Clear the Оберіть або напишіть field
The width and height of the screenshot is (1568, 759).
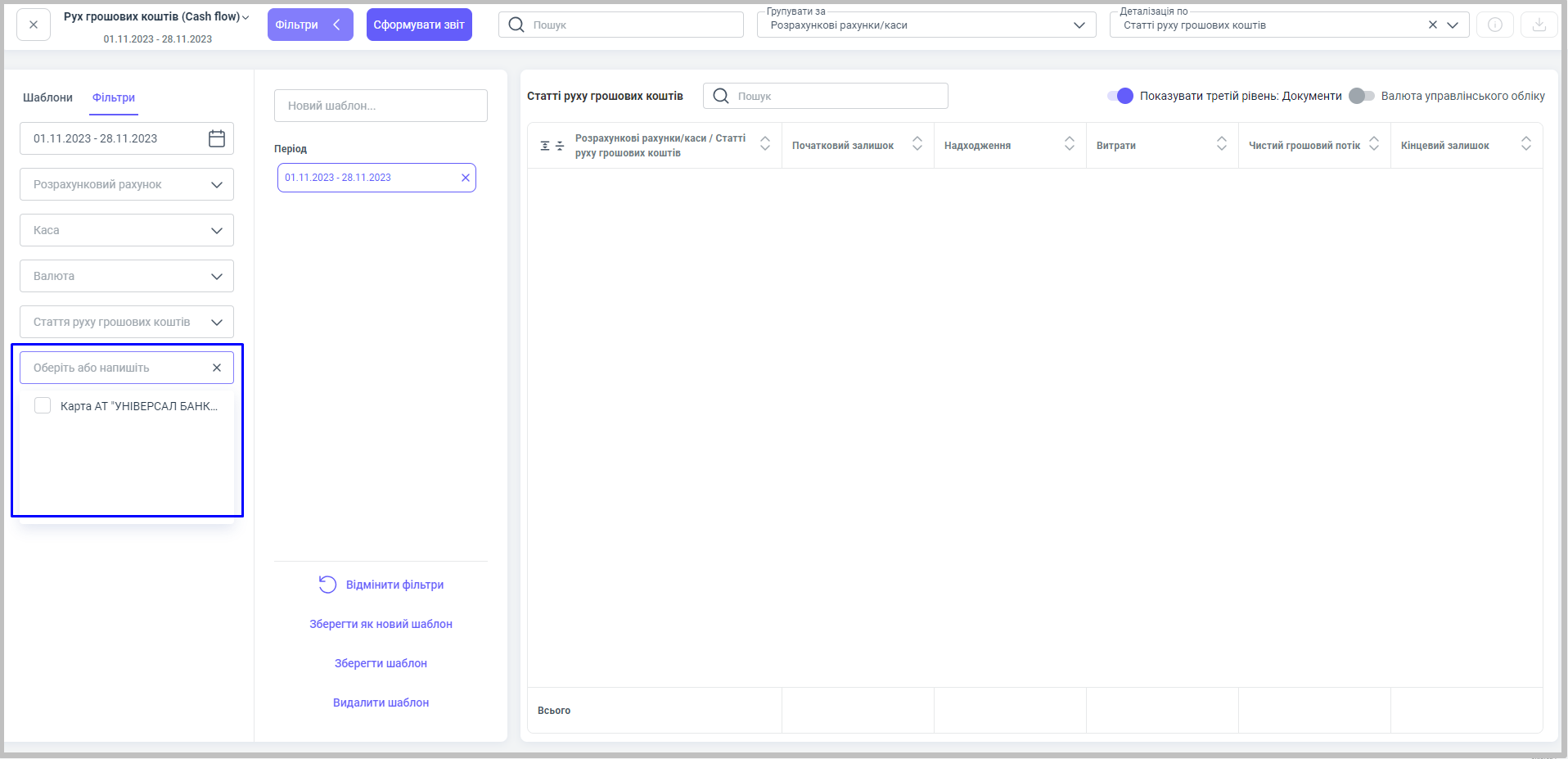pyautogui.click(x=217, y=368)
